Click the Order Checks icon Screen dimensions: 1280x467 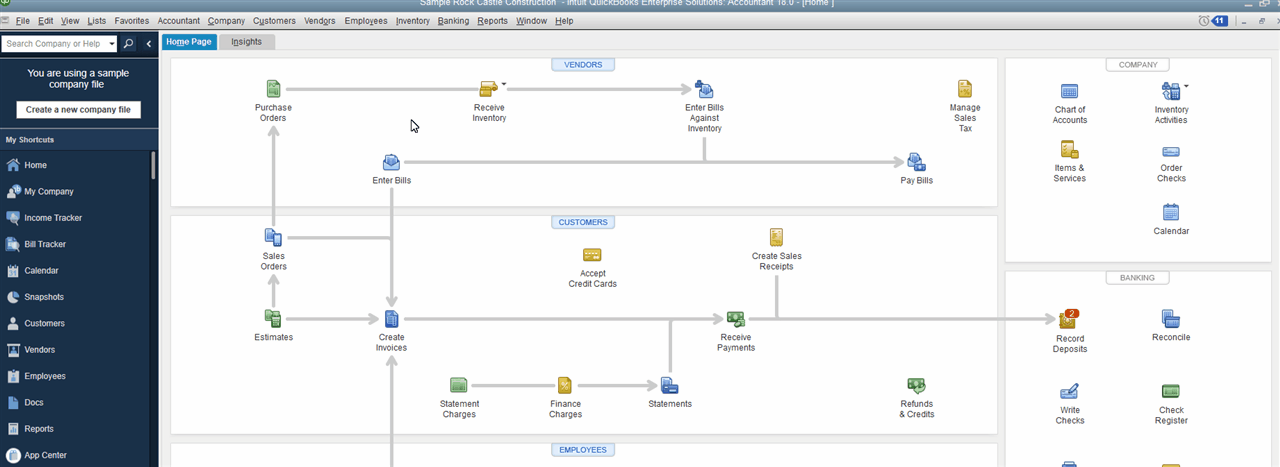(x=1171, y=152)
